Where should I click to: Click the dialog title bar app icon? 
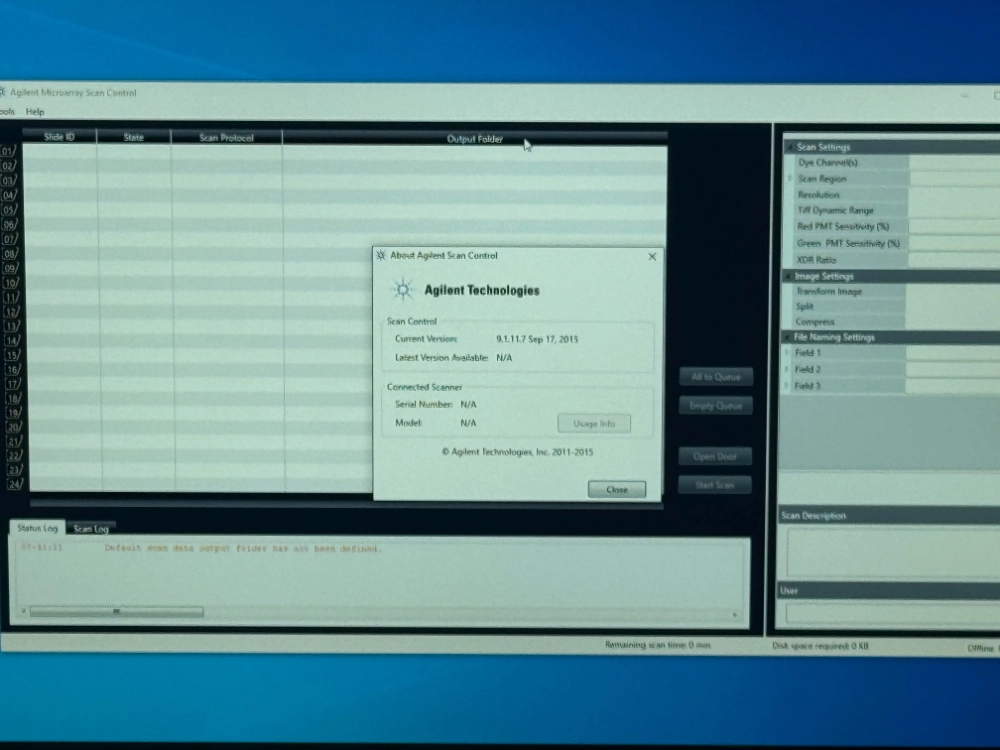381,256
